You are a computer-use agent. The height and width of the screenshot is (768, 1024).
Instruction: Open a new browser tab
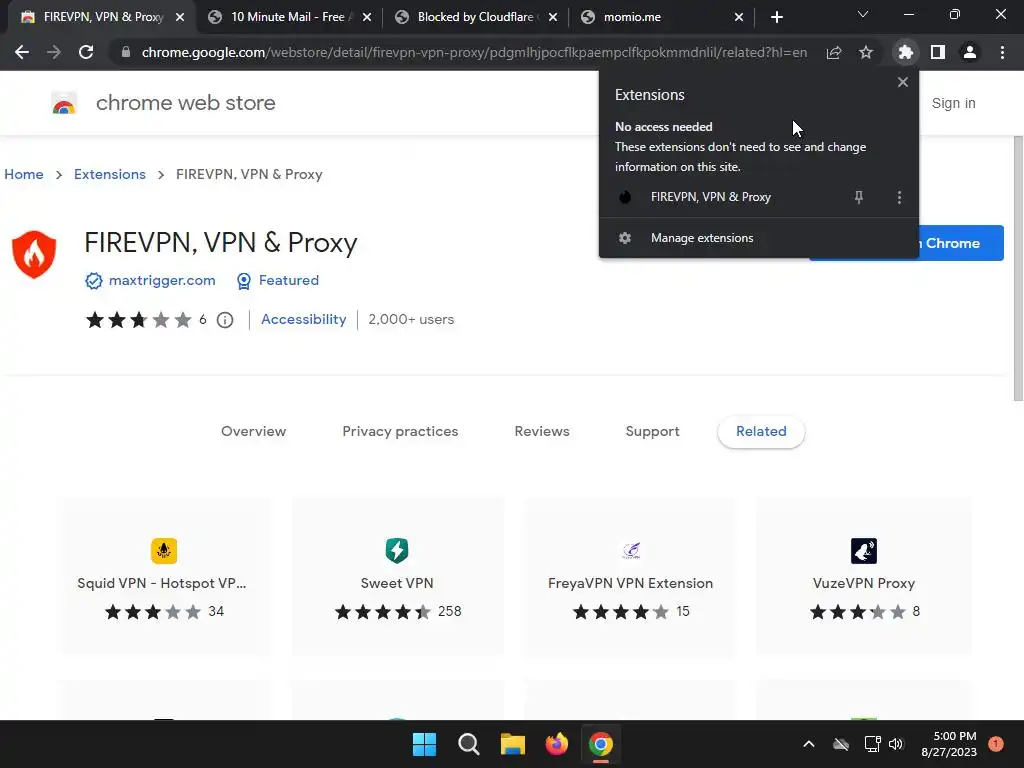[x=776, y=17]
